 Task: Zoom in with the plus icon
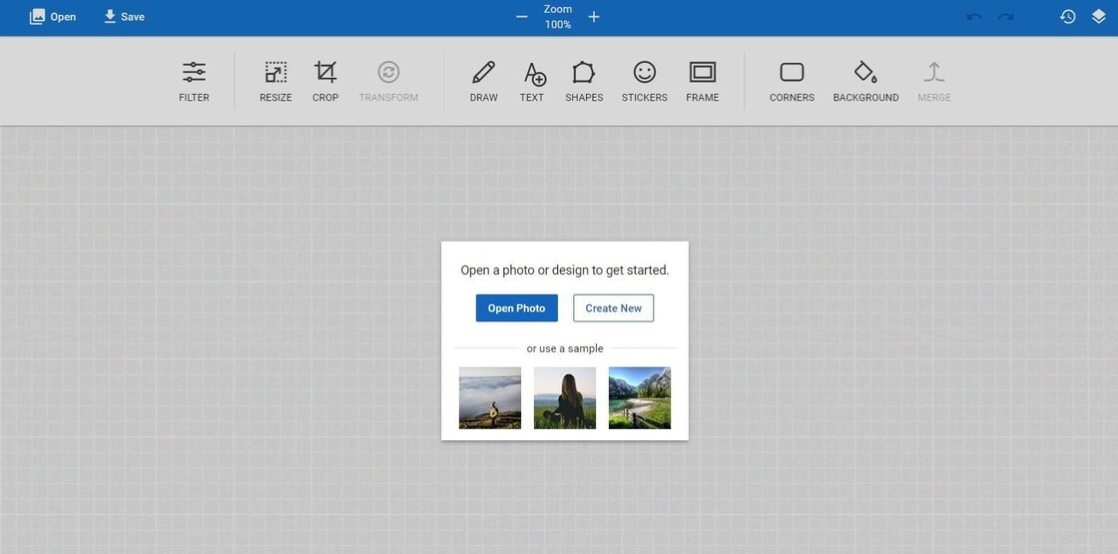(594, 17)
